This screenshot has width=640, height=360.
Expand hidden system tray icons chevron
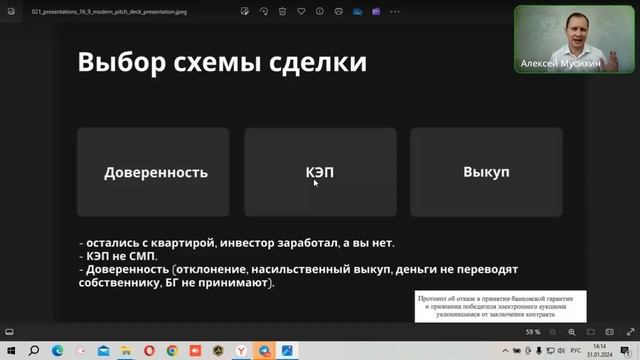(x=505, y=351)
